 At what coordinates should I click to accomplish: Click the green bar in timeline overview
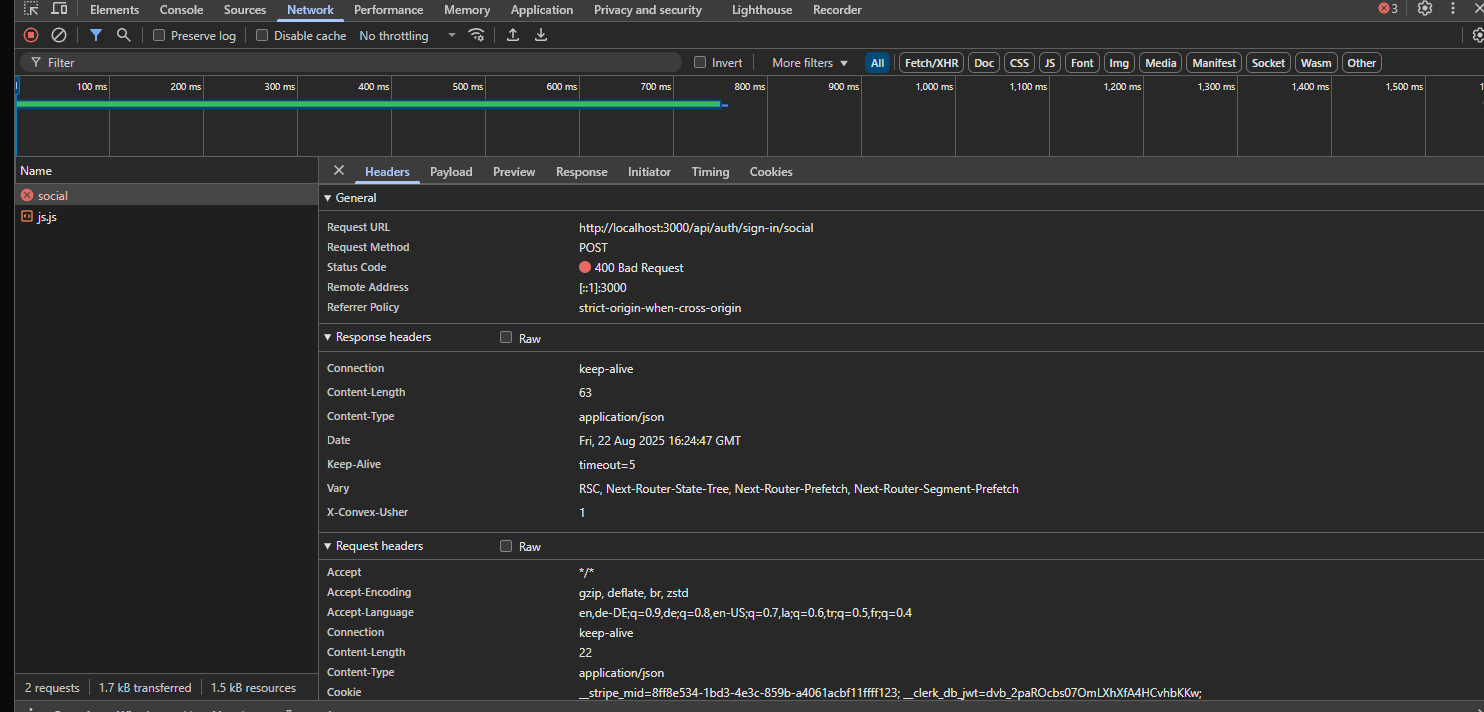368,104
